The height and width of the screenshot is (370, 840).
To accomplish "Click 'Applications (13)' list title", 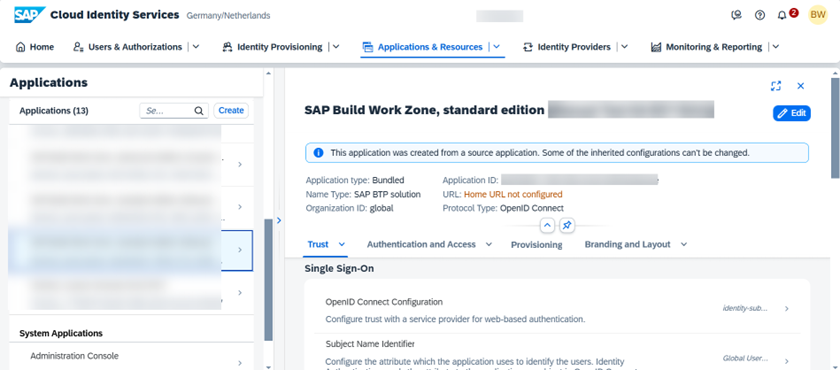I will tap(54, 111).
